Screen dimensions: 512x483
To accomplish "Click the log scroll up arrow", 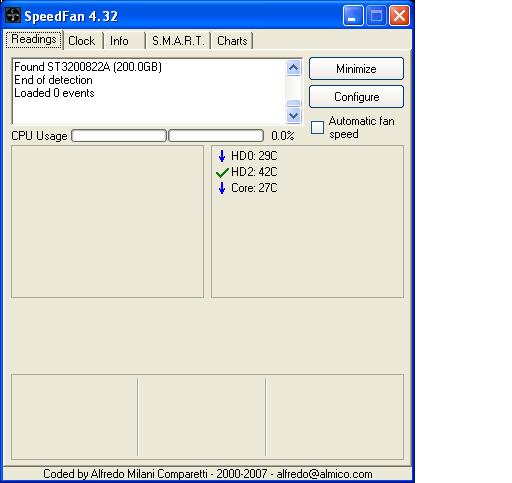I will pyautogui.click(x=293, y=68).
